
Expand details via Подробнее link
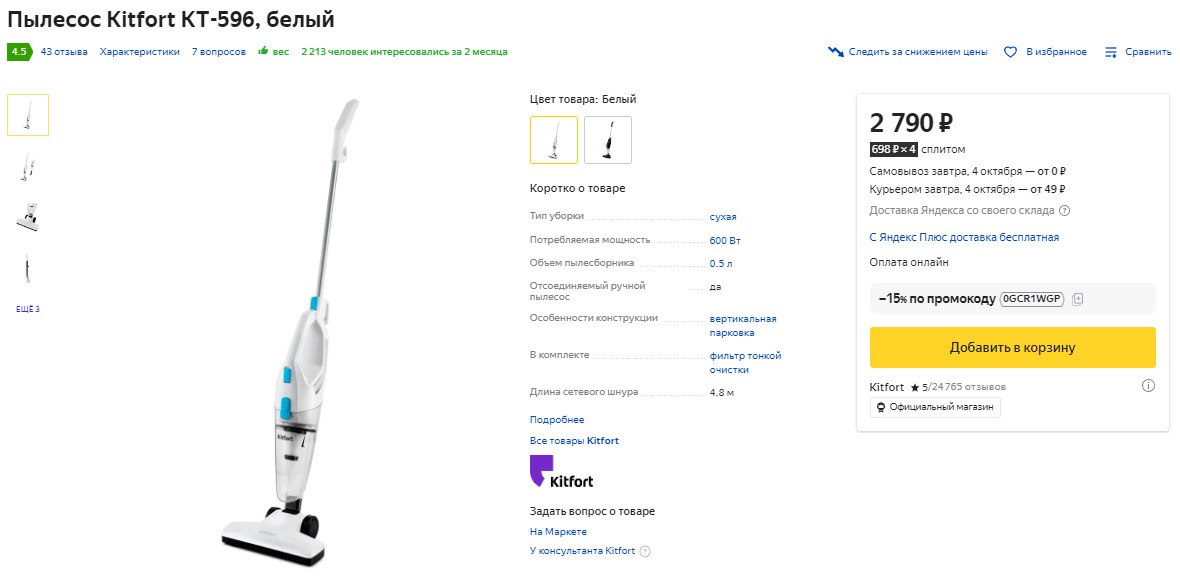(x=557, y=420)
